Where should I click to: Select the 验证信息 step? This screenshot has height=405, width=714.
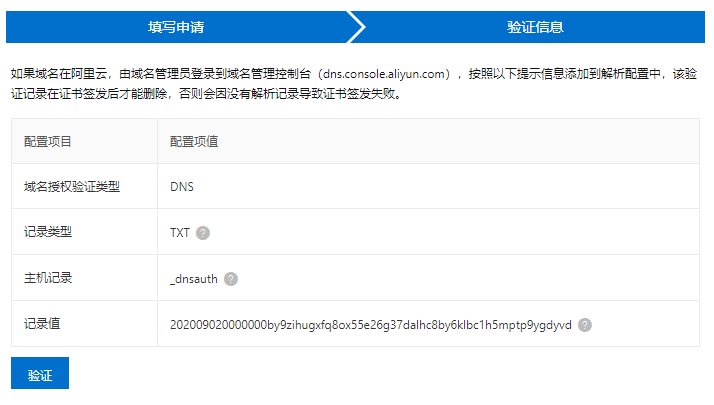pyautogui.click(x=535, y=27)
